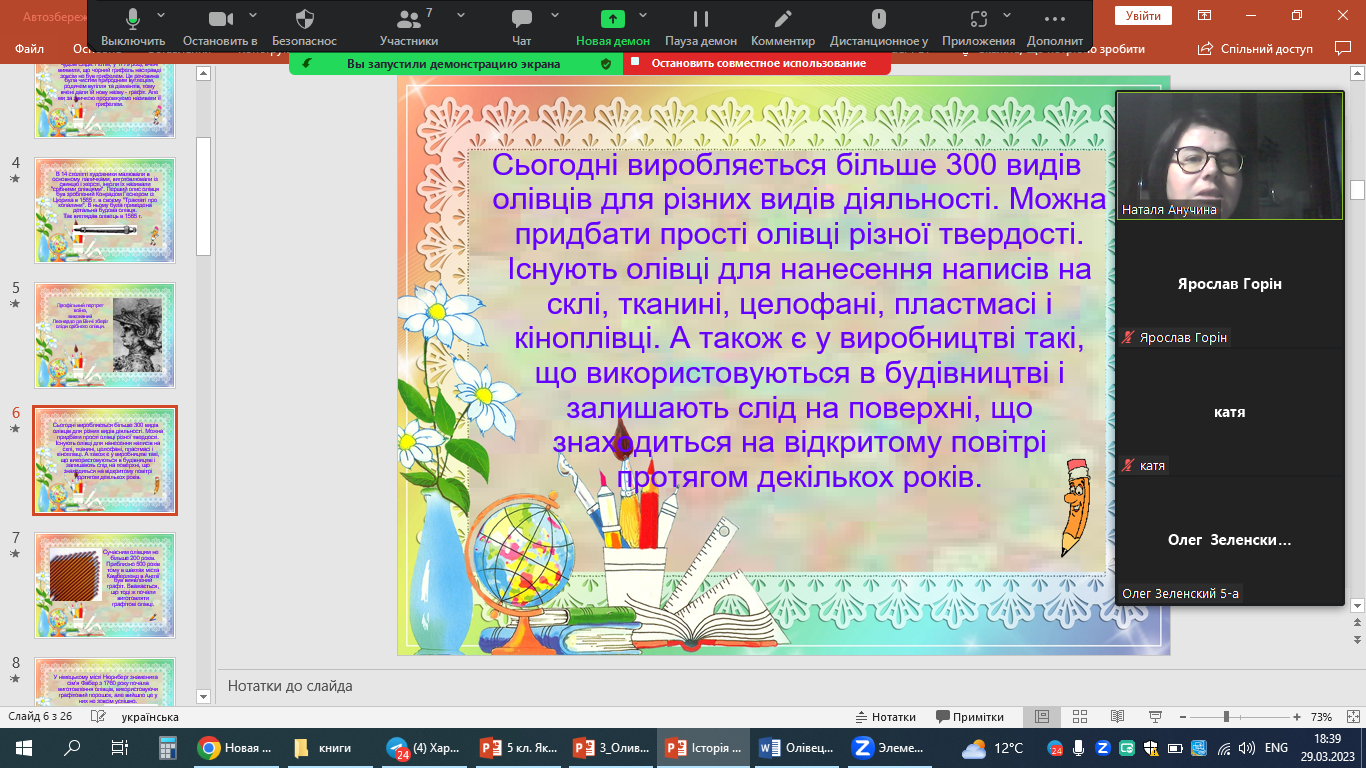Click taskbar volume icon
This screenshot has height=768, width=1366.
pyautogui.click(x=1249, y=748)
